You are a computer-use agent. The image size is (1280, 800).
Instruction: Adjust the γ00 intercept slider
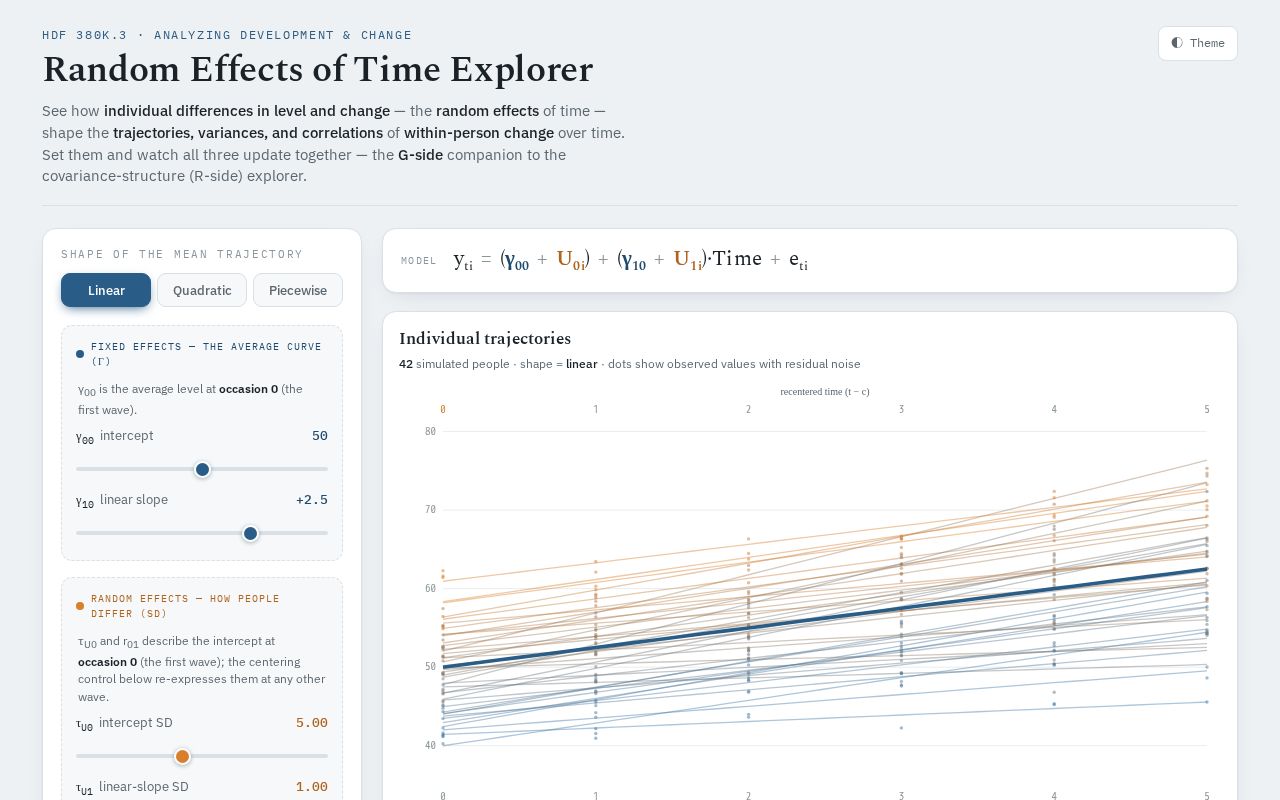click(202, 469)
